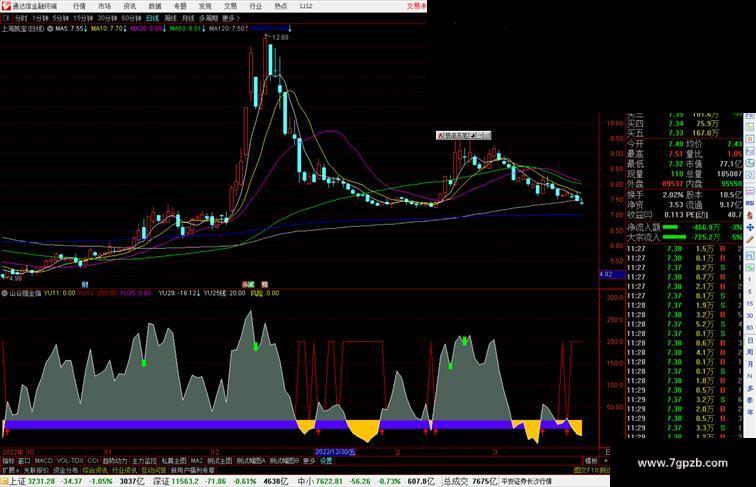Open the 更多 indicators list
This screenshot has height=487, width=756.
click(x=309, y=461)
